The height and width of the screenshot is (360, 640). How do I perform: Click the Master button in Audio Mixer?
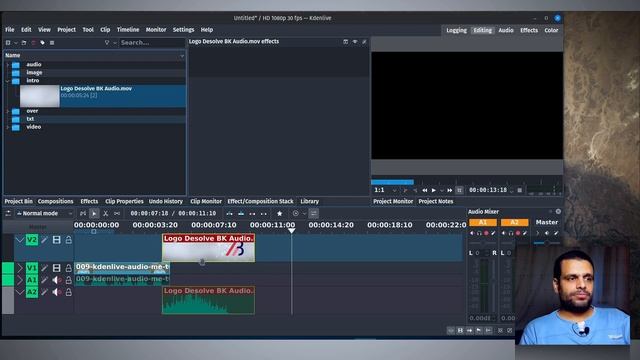point(547,222)
